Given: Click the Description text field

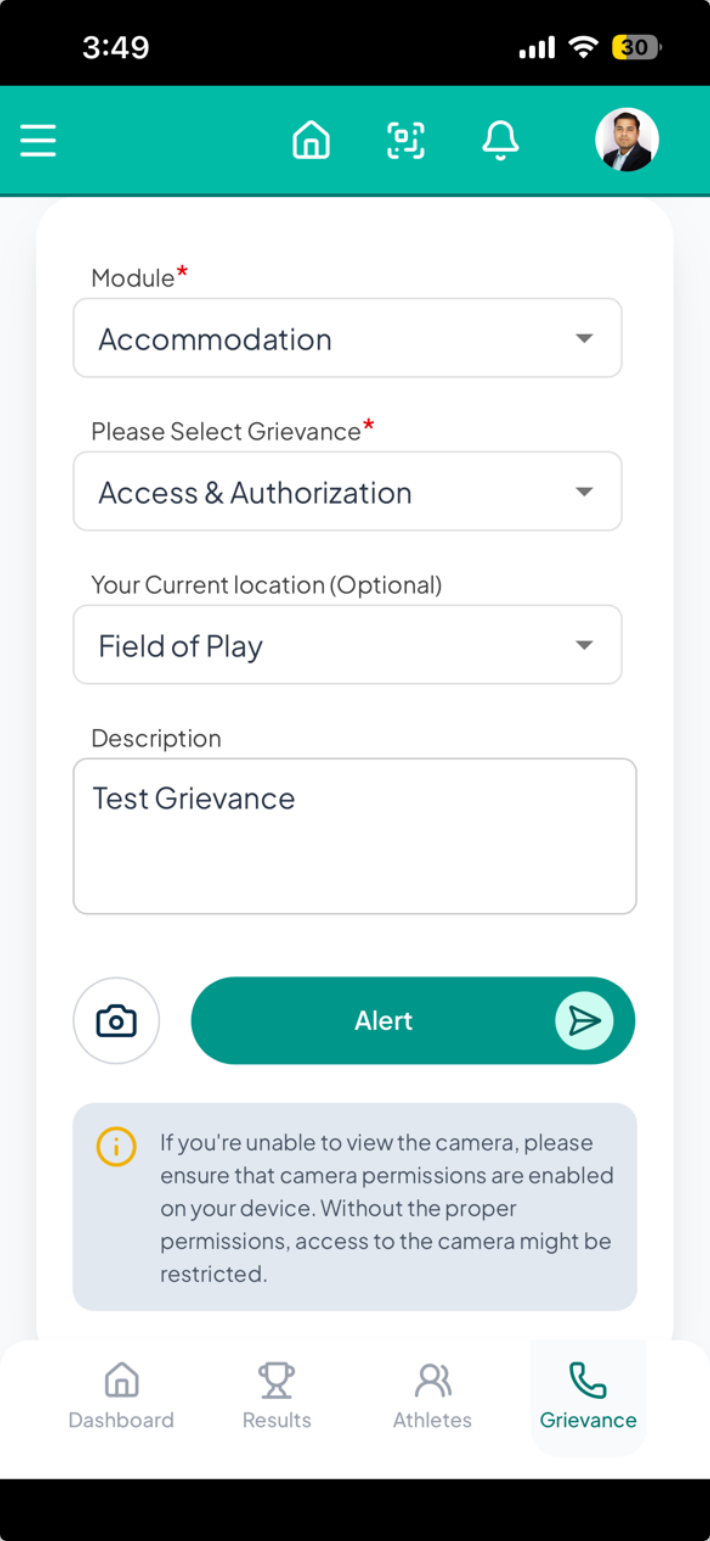Looking at the screenshot, I should point(355,836).
